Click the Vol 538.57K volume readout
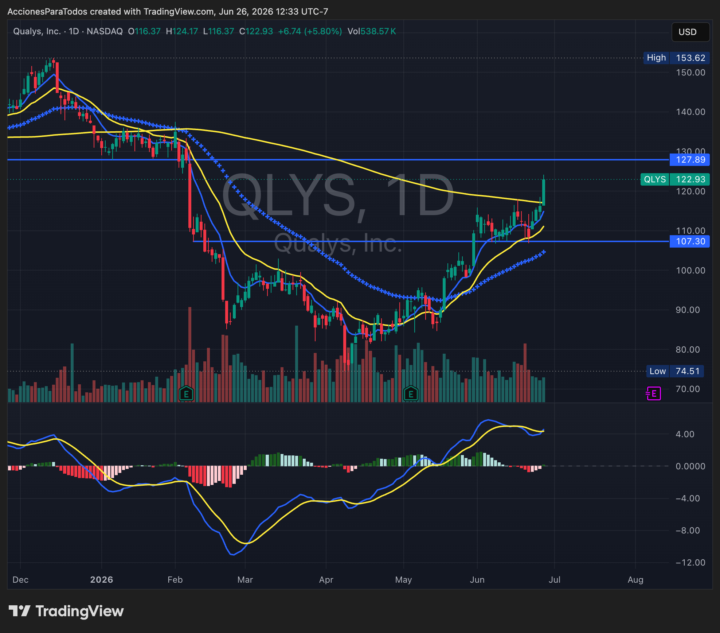720x633 pixels. tap(371, 31)
